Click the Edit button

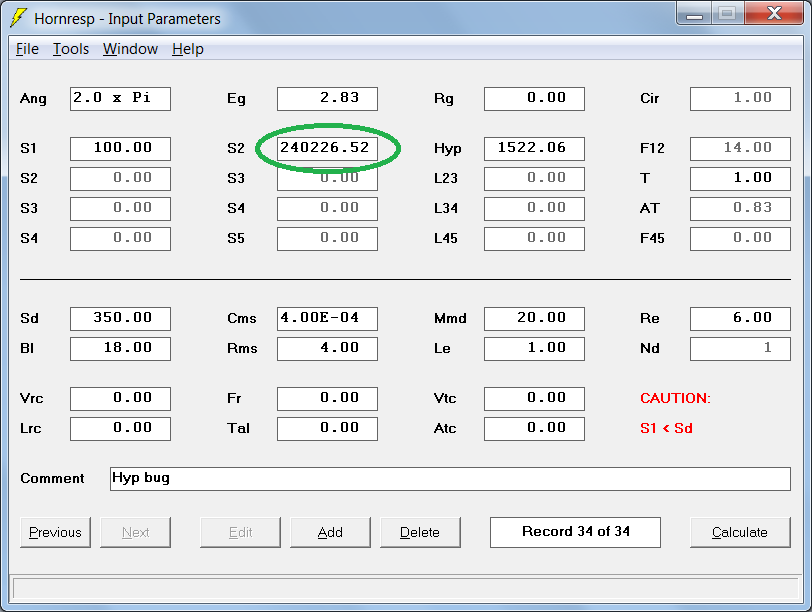coord(240,532)
